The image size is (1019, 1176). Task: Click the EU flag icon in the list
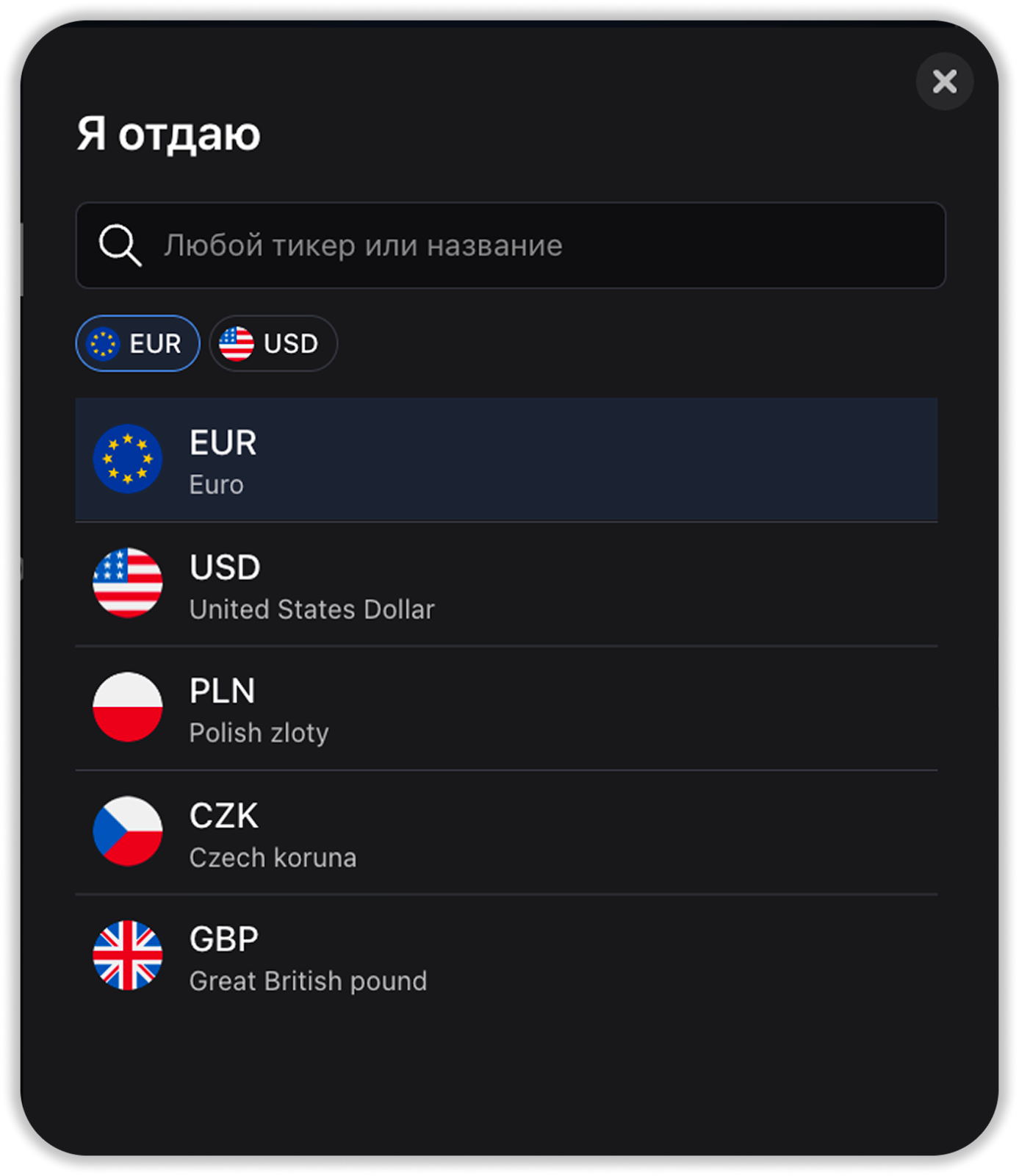(x=128, y=459)
